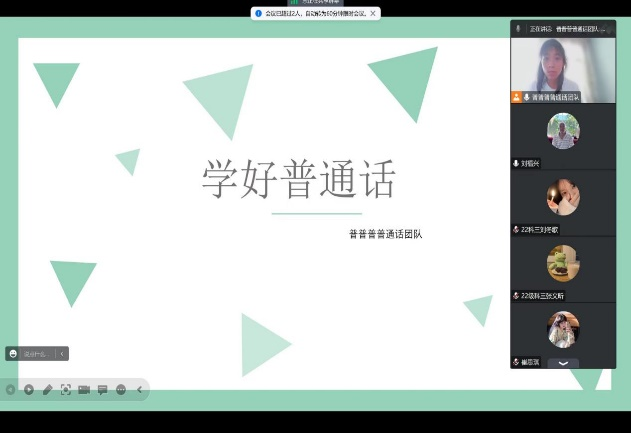
Task: Click the orange host icon on speaker tile
Action: pos(517,97)
